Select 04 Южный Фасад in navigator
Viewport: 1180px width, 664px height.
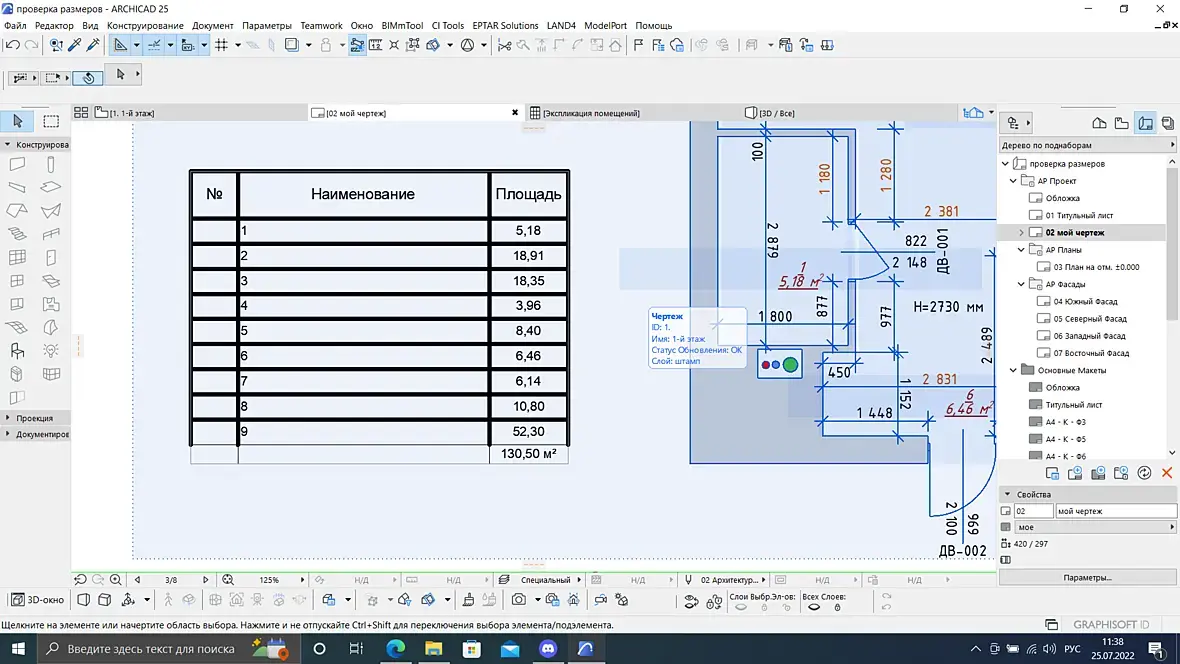[1085, 301]
